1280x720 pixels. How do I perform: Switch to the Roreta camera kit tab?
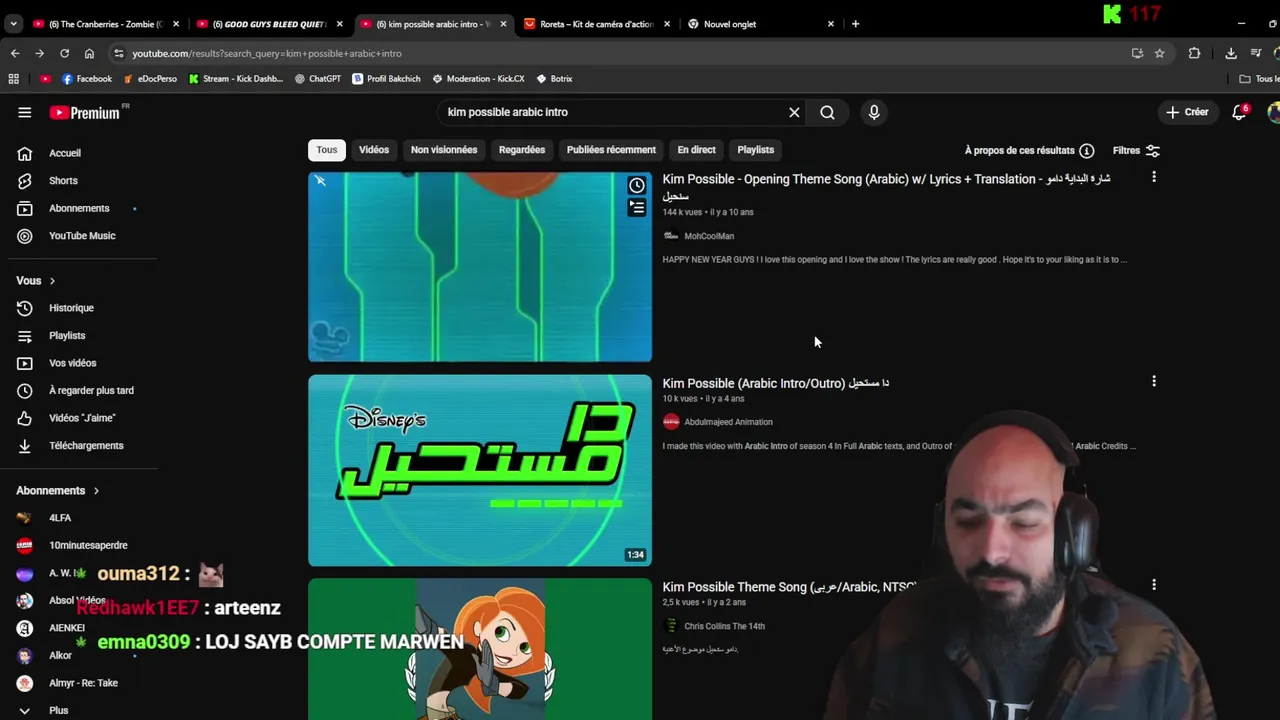pos(596,24)
